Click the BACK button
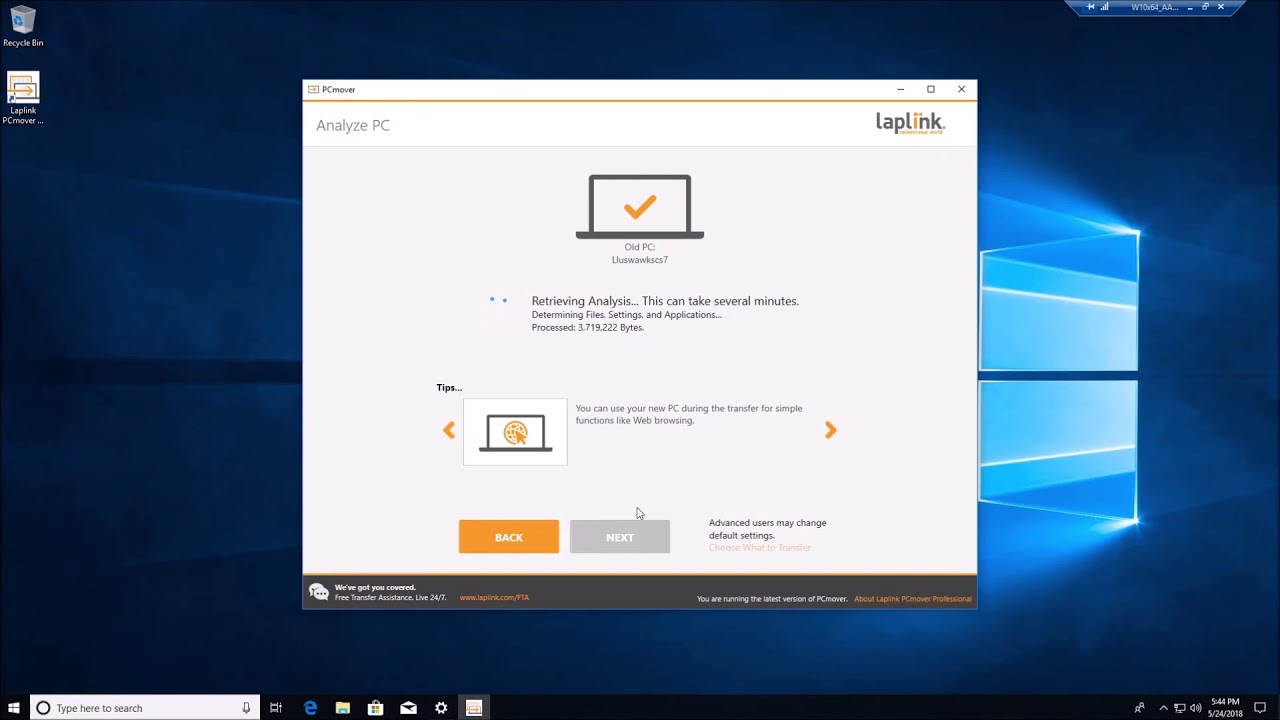This screenshot has width=1280, height=720. pyautogui.click(x=509, y=537)
